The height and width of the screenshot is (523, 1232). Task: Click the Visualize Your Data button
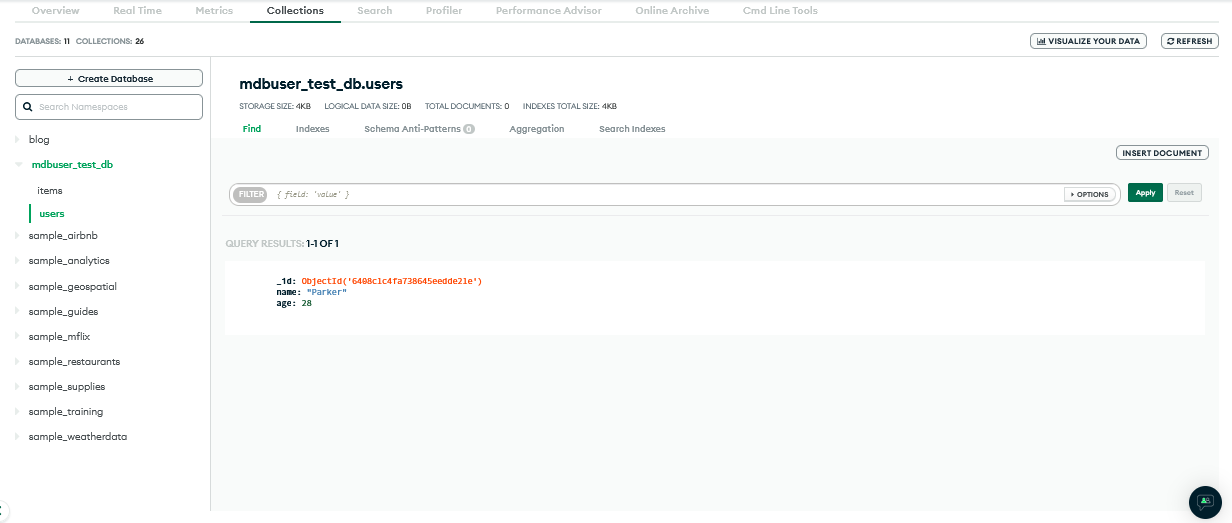point(1088,41)
